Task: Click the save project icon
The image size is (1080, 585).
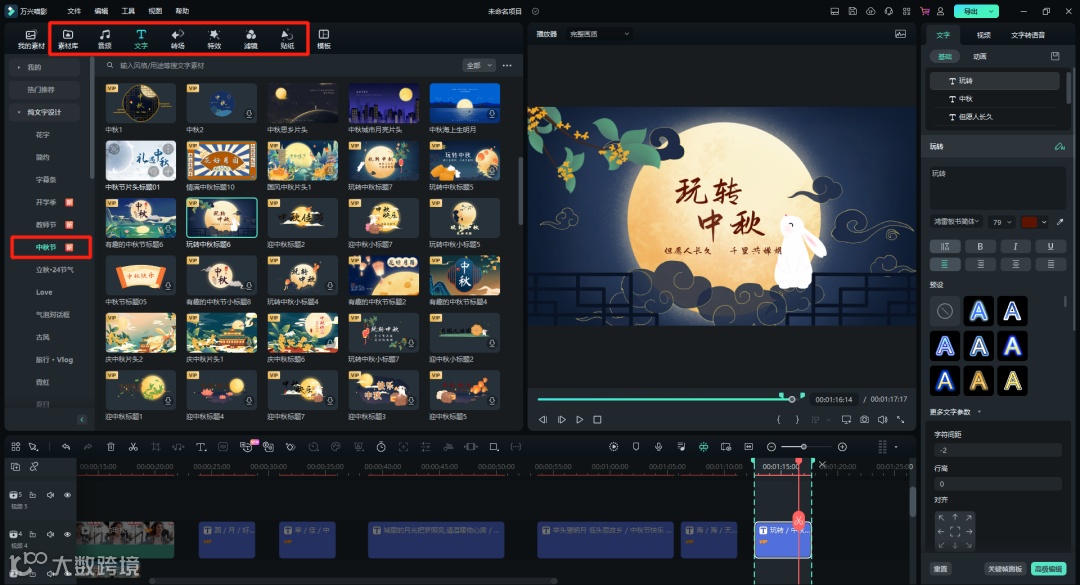Action: click(853, 11)
